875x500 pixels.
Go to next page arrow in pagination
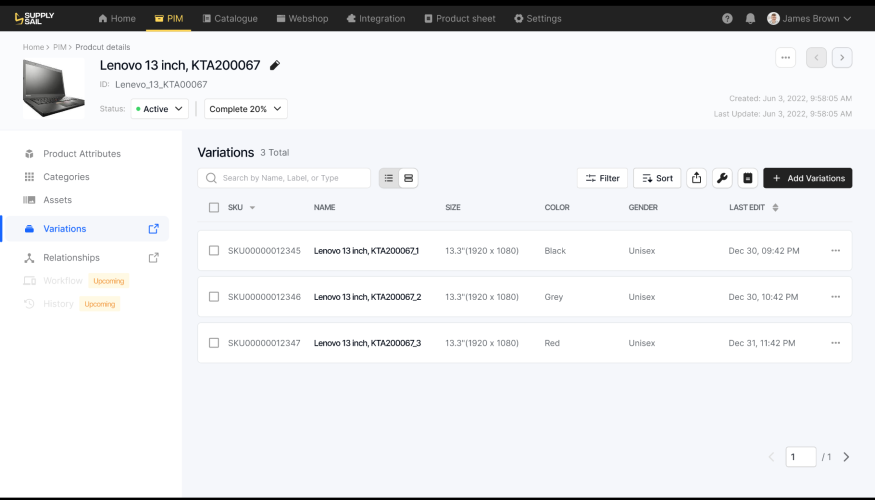(x=846, y=457)
